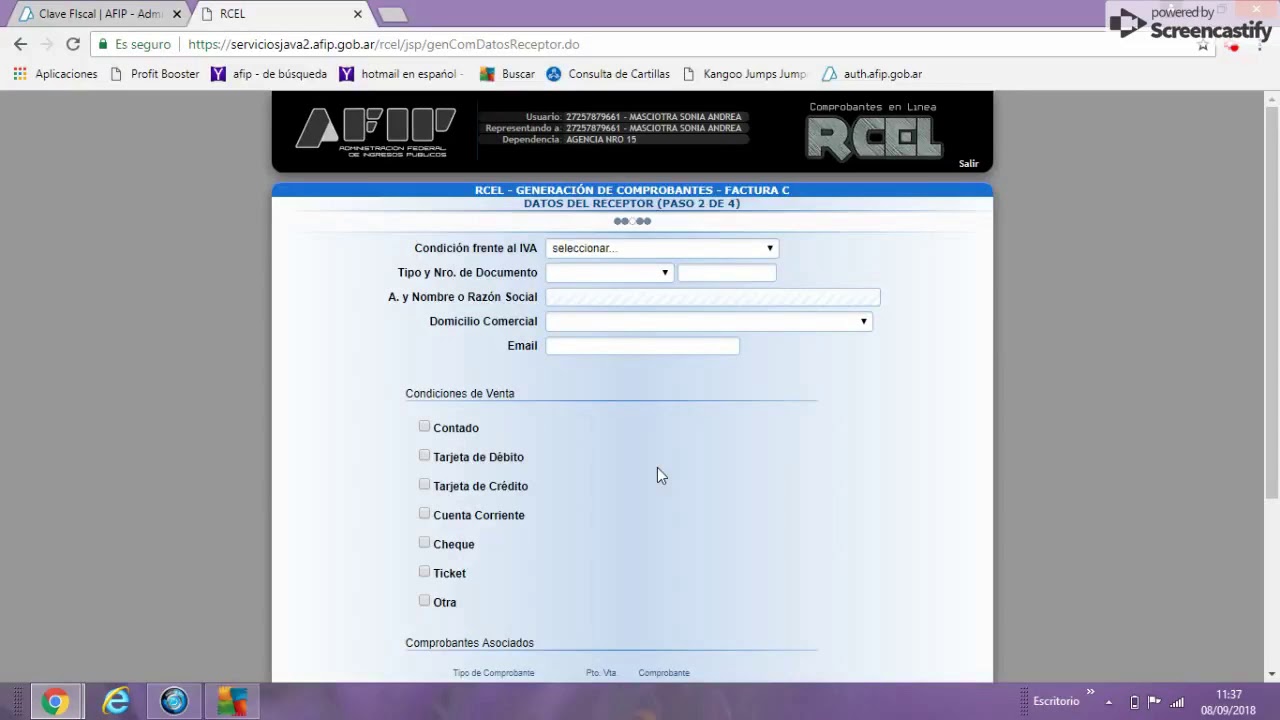
Task: Open the blue round app in the taskbar
Action: pyautogui.click(x=174, y=702)
